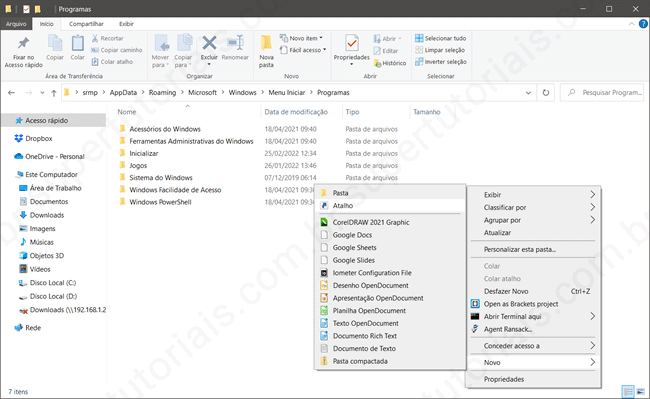Screen dimensions: 650x399
Task: Choose Pasta in the Novo submenu
Action: click(390, 193)
